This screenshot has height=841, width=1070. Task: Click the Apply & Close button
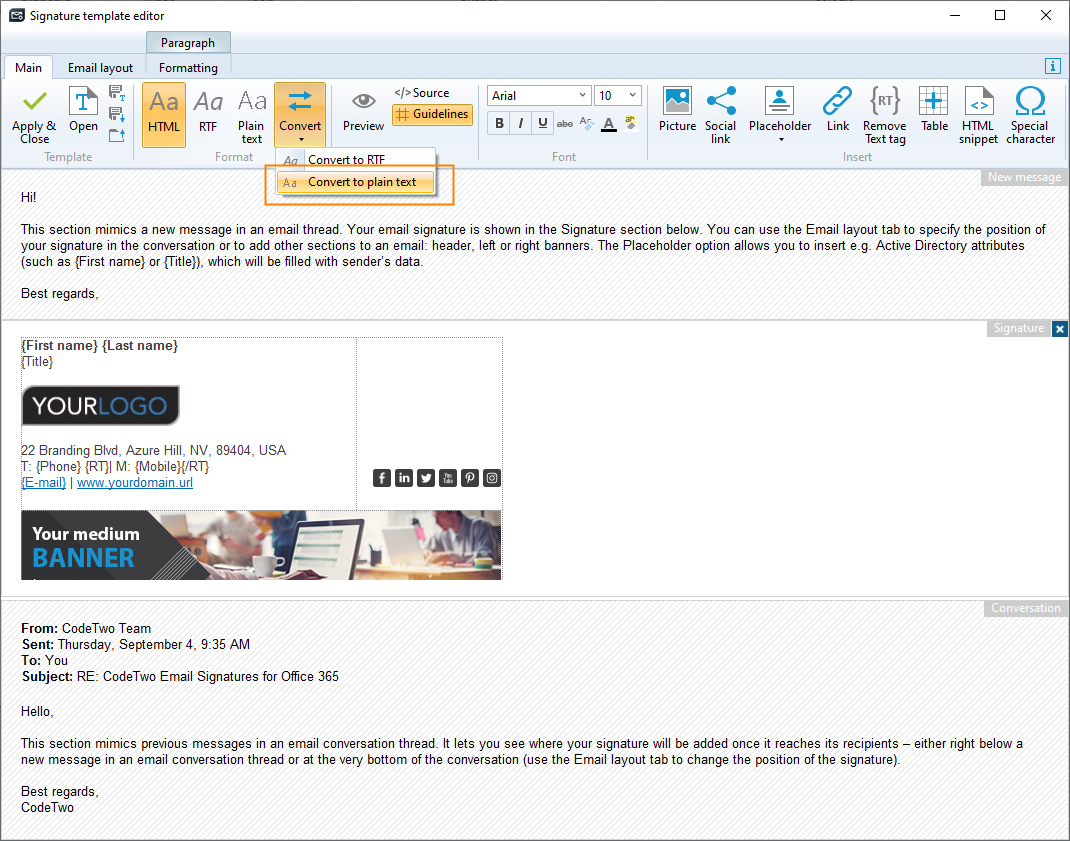point(33,115)
